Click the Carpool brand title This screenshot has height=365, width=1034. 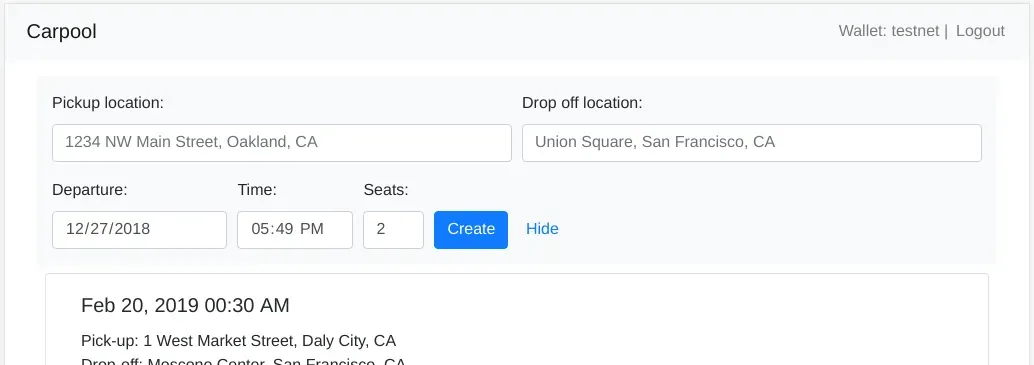coord(61,32)
